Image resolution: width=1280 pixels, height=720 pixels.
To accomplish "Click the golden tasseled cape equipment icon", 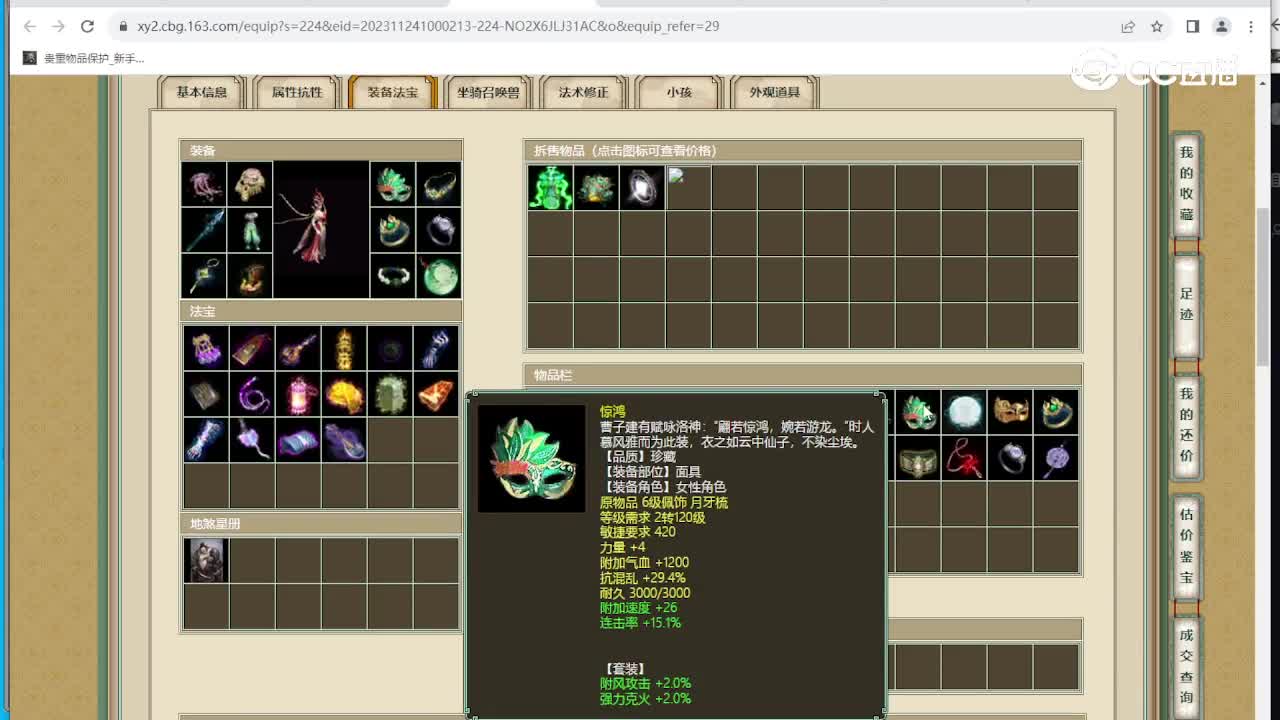I will pos(250,184).
